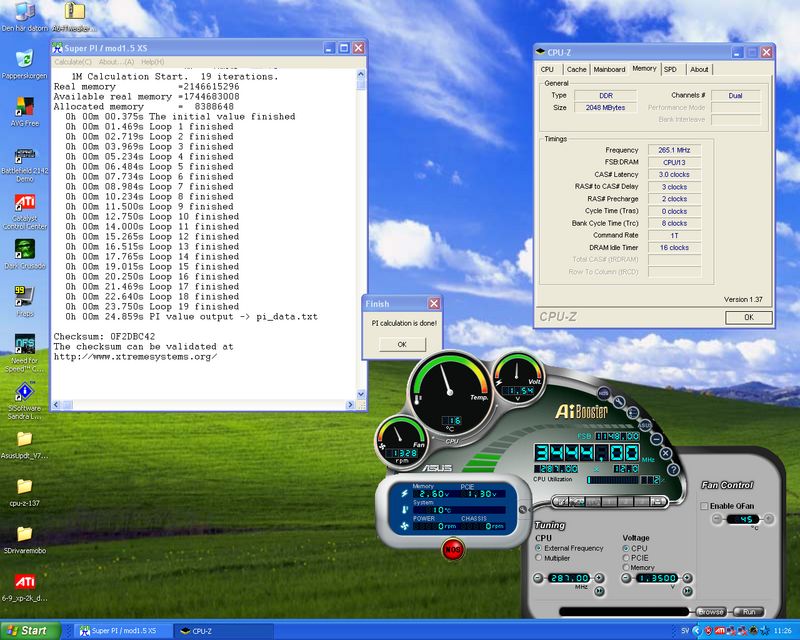Click the ATI icon in system tray

[720, 631]
